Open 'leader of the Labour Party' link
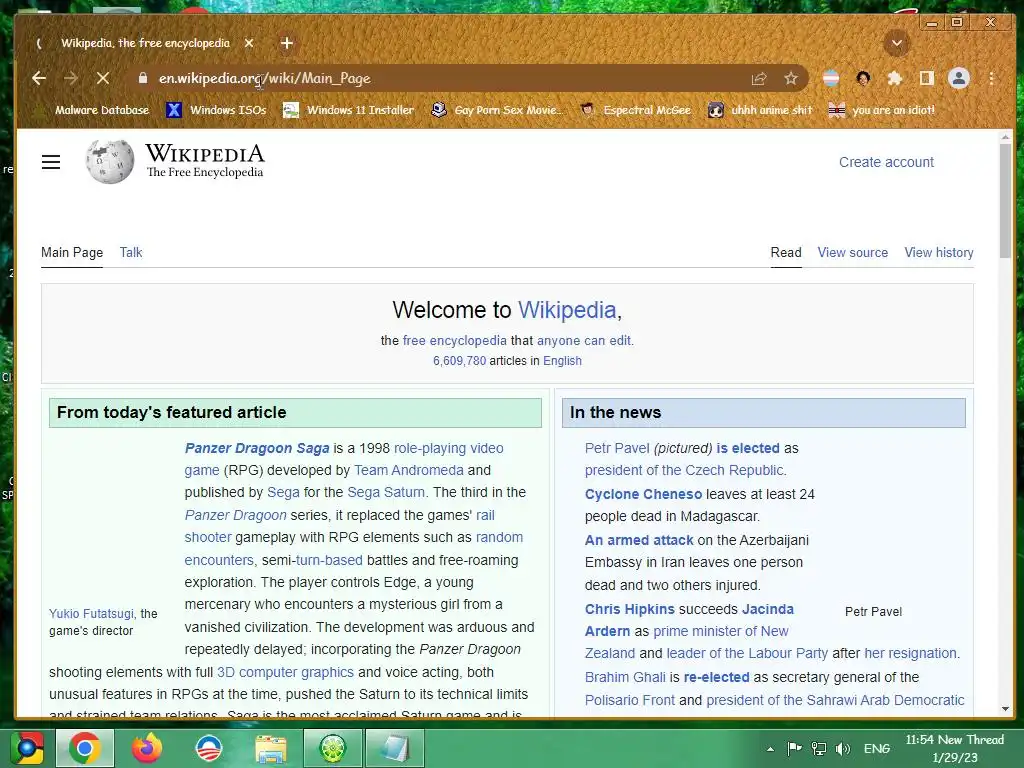Viewport: 1024px width, 768px height. 747,653
